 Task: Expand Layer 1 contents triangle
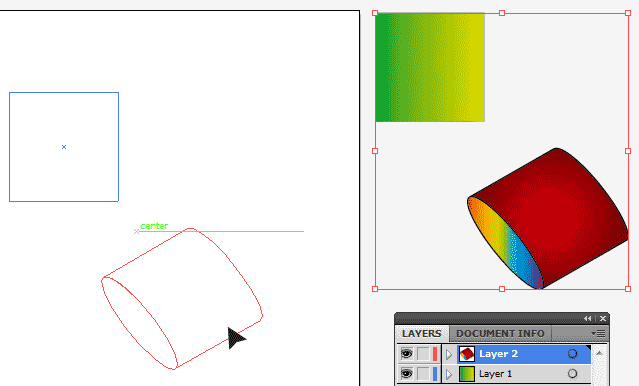point(449,374)
